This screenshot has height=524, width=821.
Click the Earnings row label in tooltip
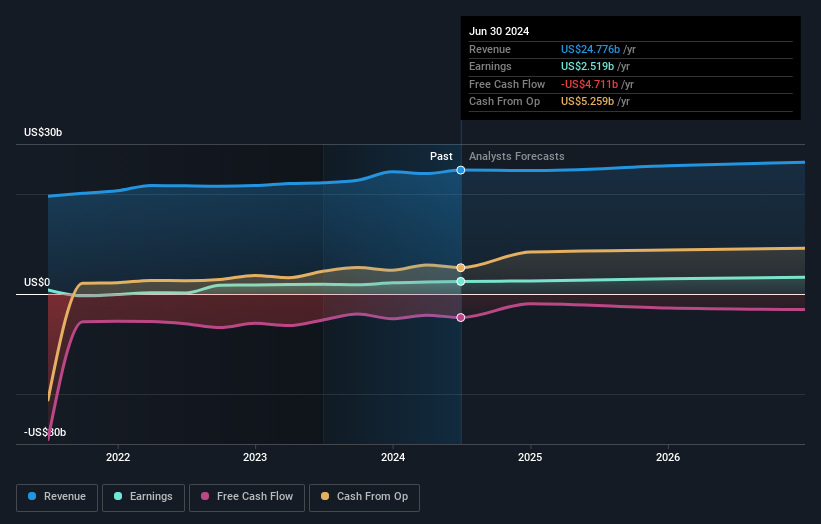[x=491, y=66]
